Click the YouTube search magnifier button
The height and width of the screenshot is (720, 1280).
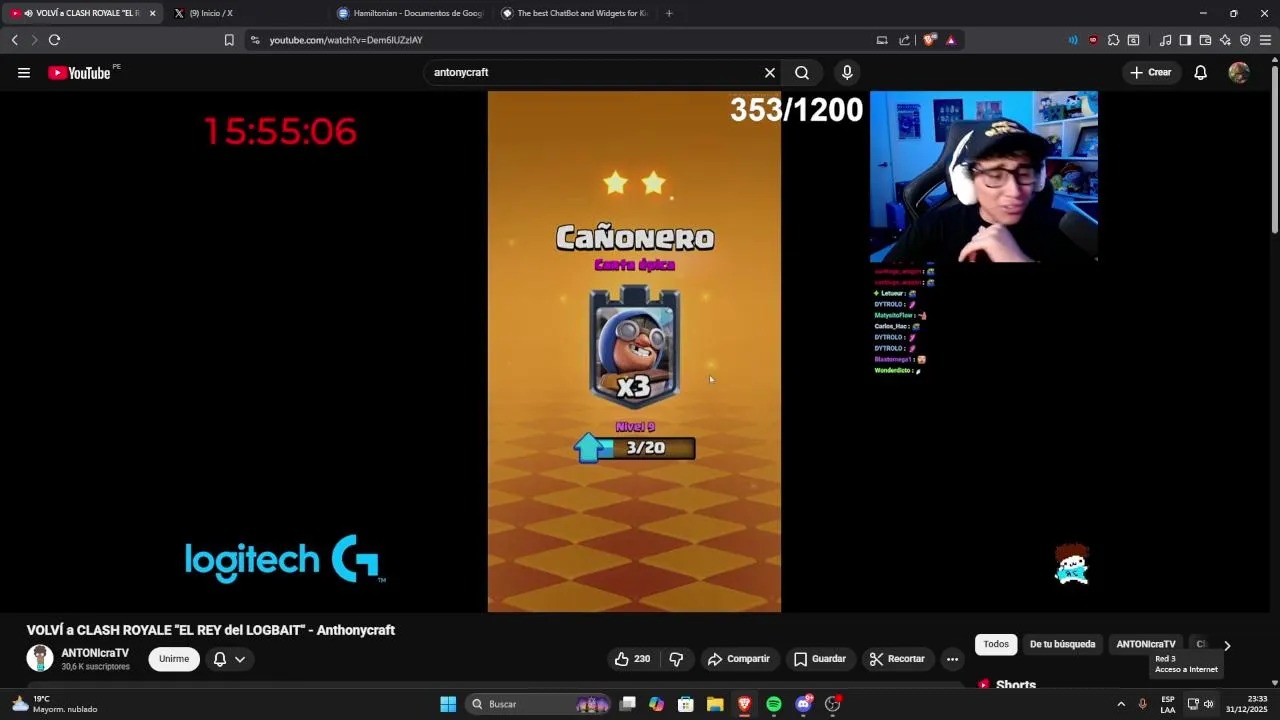[x=802, y=72]
